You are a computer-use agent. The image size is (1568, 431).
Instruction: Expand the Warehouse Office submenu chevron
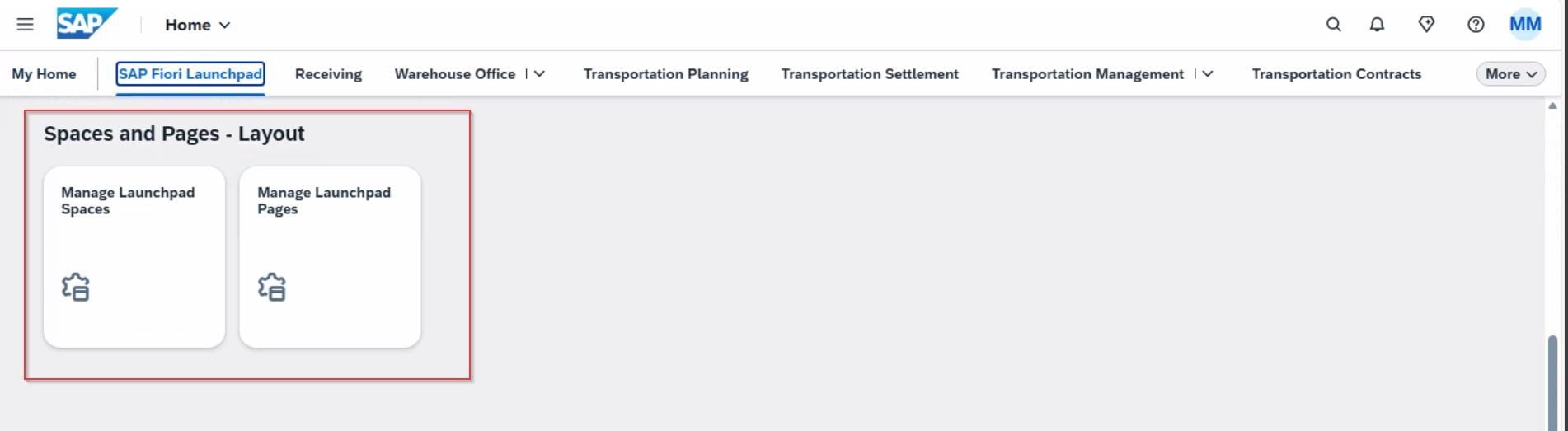[x=540, y=74]
